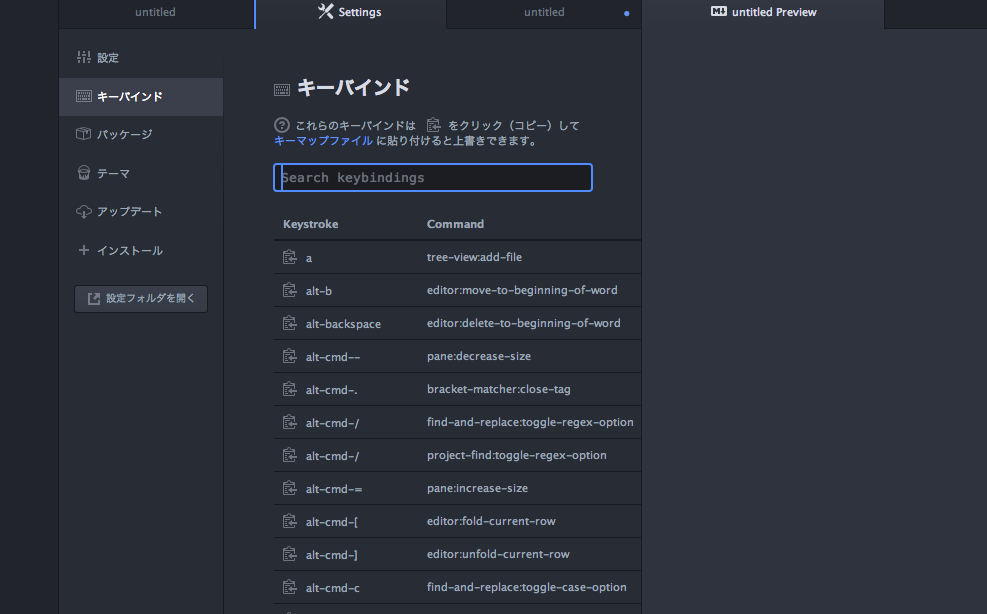Viewport: 987px width, 614px height.
Task: Copy the alt-backspace keybinding to clipboard
Action: (288, 323)
